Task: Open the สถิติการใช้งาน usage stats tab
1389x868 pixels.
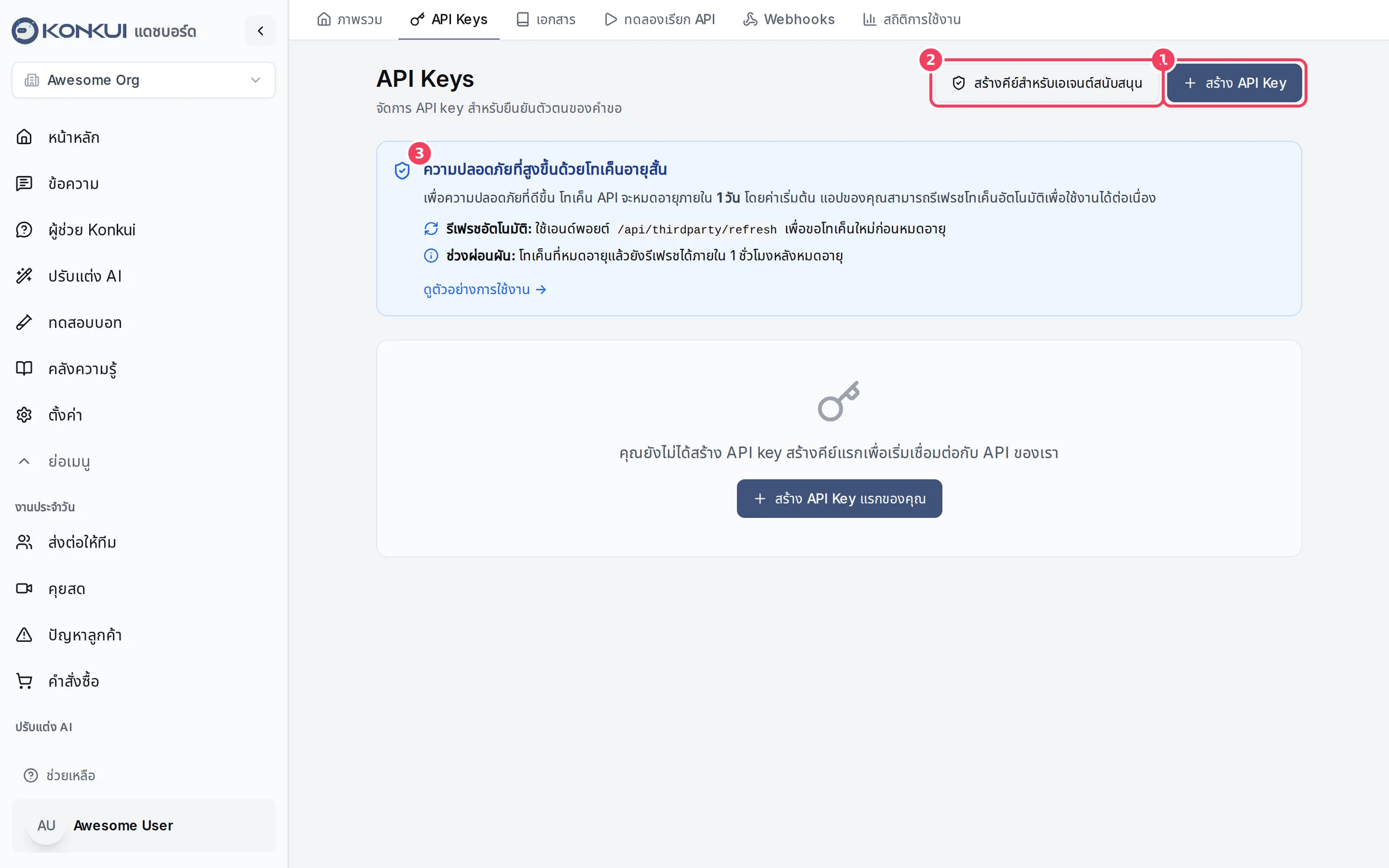Action: pyautogui.click(x=912, y=20)
